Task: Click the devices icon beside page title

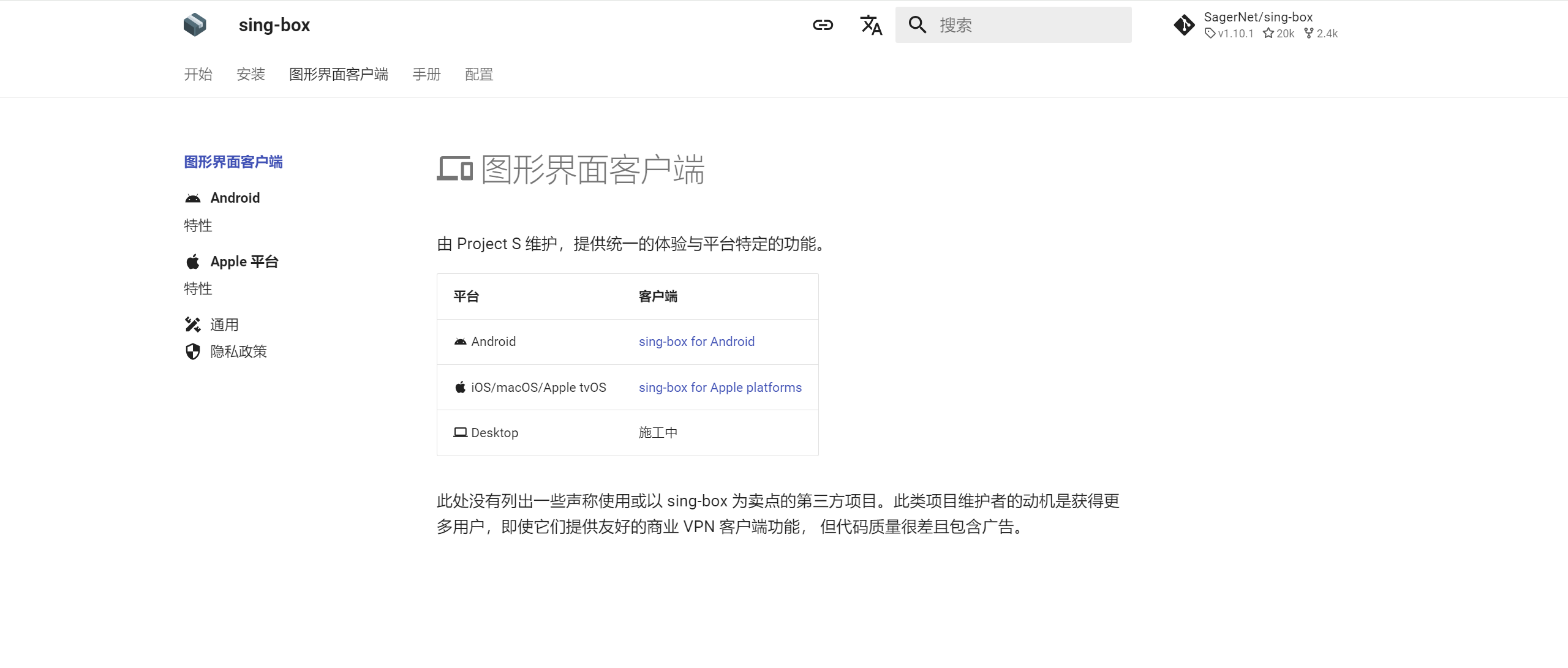Action: tap(455, 169)
